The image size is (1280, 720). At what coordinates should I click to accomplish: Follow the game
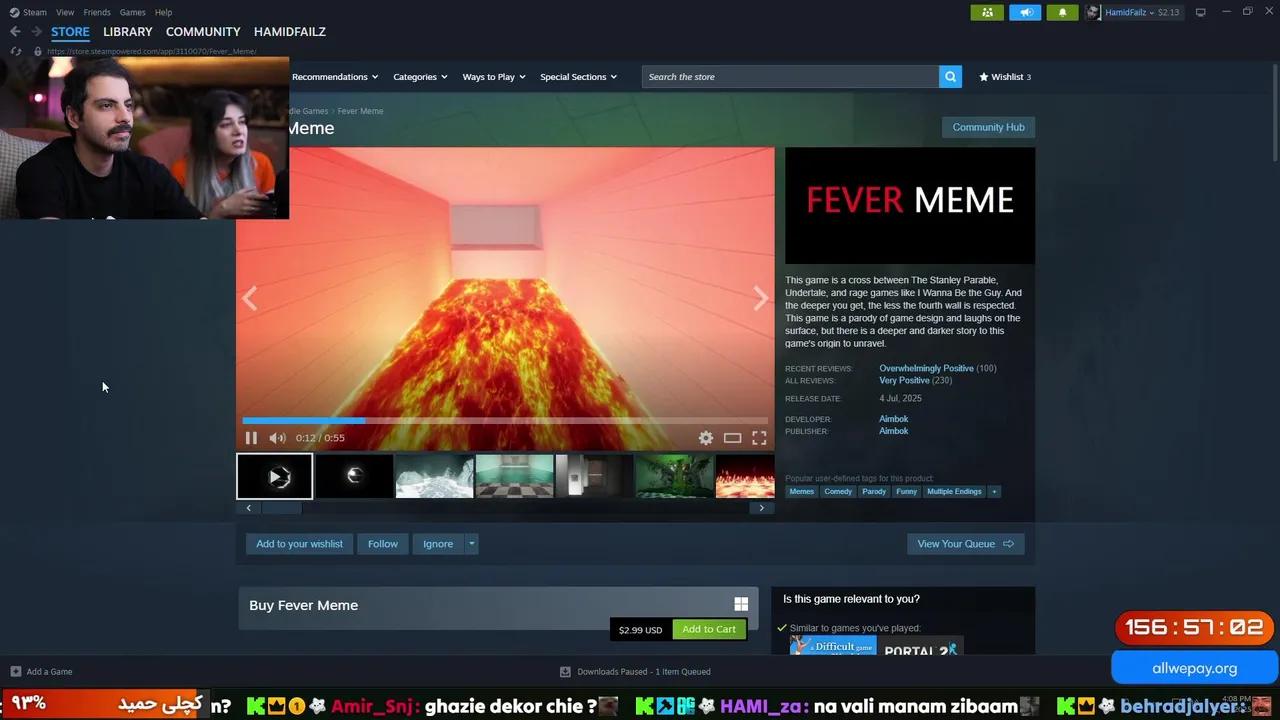pyautogui.click(x=383, y=544)
